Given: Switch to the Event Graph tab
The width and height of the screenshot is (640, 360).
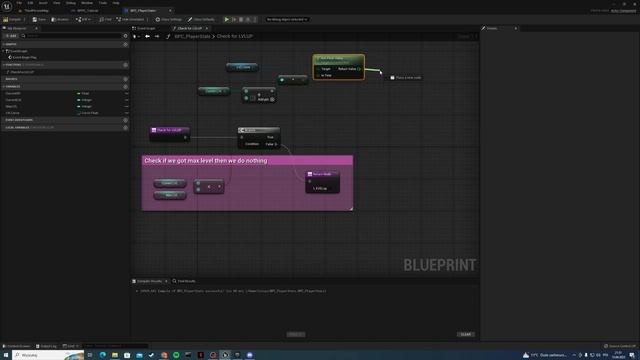Looking at the screenshot, I should point(146,29).
